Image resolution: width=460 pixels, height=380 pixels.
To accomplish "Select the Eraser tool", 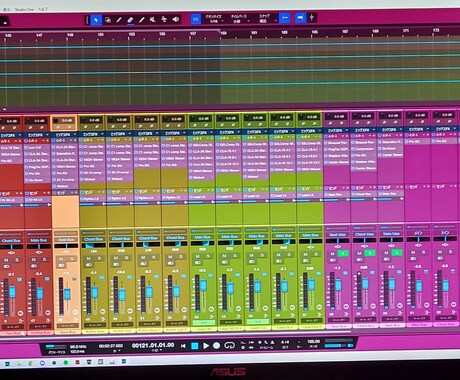I will (x=130, y=20).
